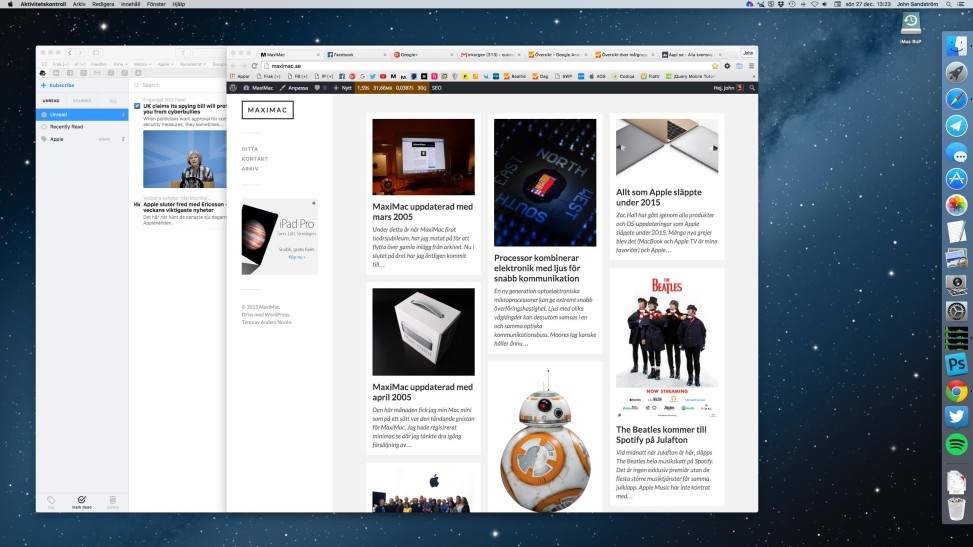The image size is (973, 547).
Task: Open article MaxiMac uppdaterad med mars 2005
Action: coord(423,212)
